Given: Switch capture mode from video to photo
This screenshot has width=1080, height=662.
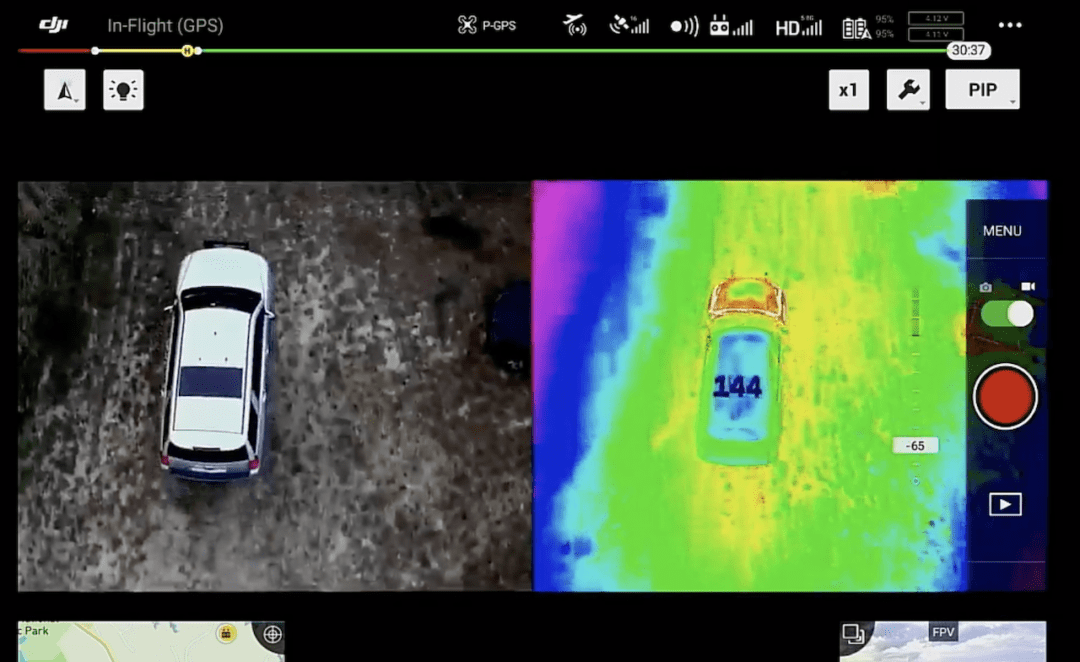Looking at the screenshot, I should [985, 287].
